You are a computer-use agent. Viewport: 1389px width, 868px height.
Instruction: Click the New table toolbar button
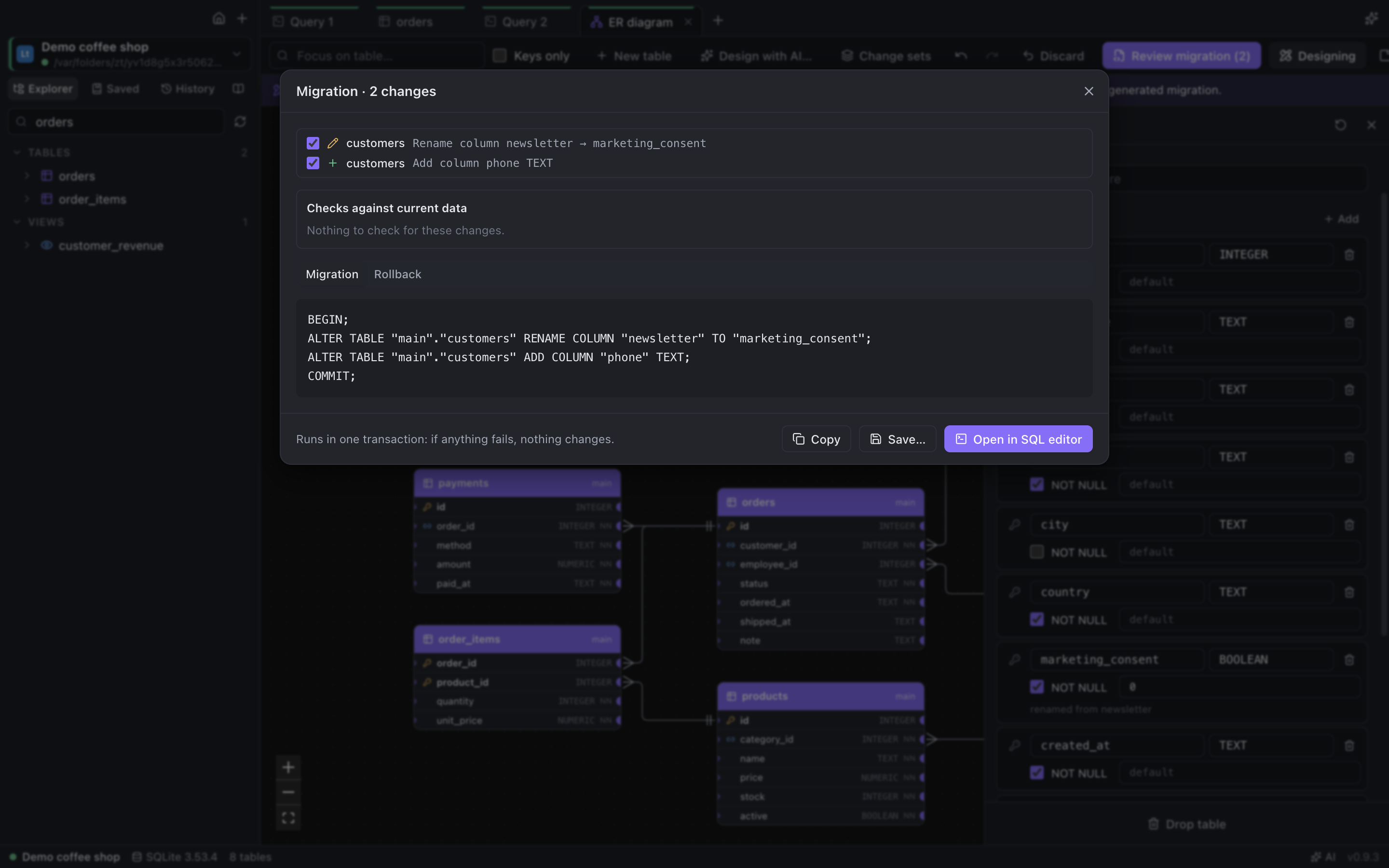click(634, 55)
